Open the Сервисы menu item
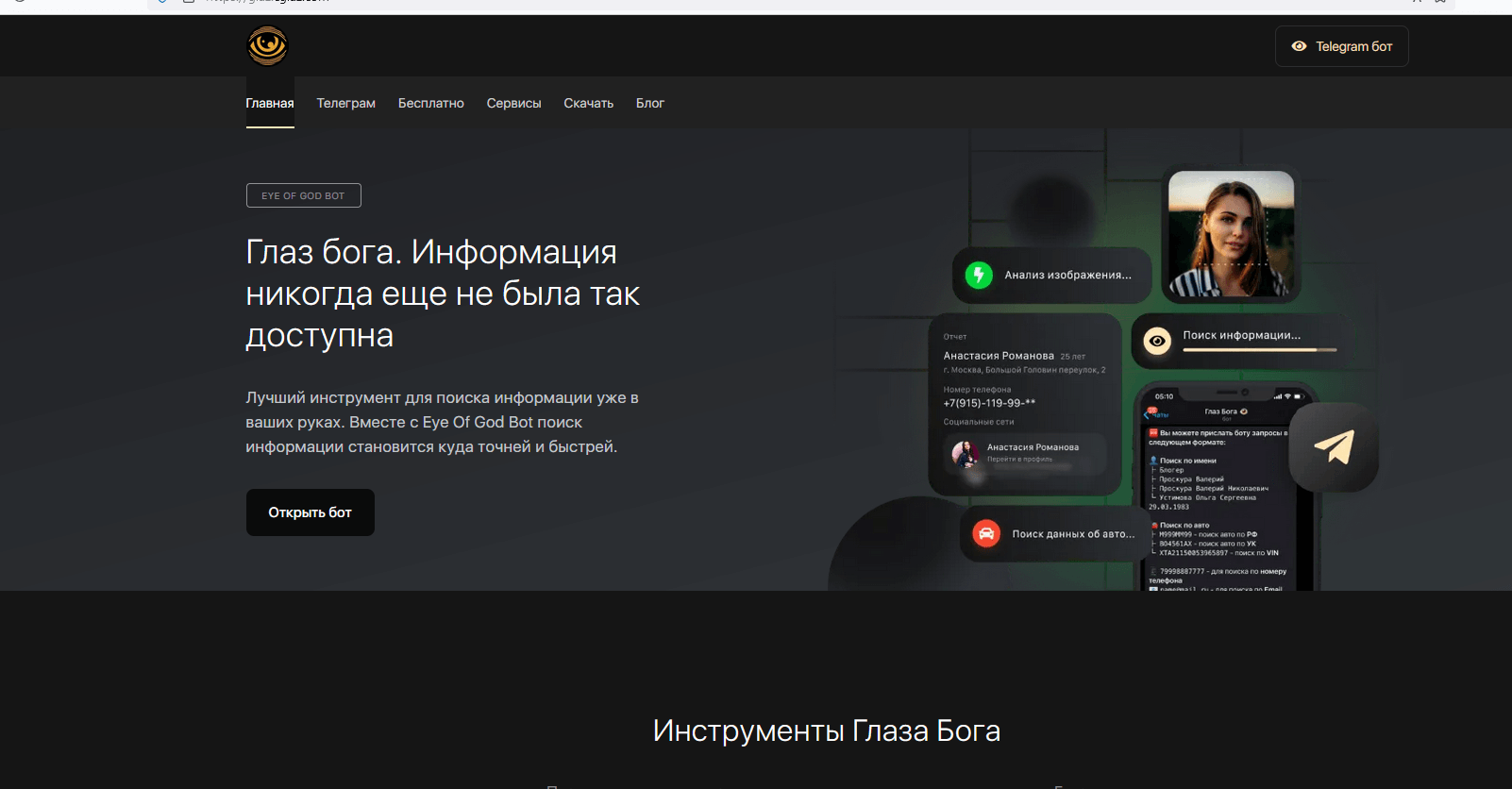 click(513, 103)
